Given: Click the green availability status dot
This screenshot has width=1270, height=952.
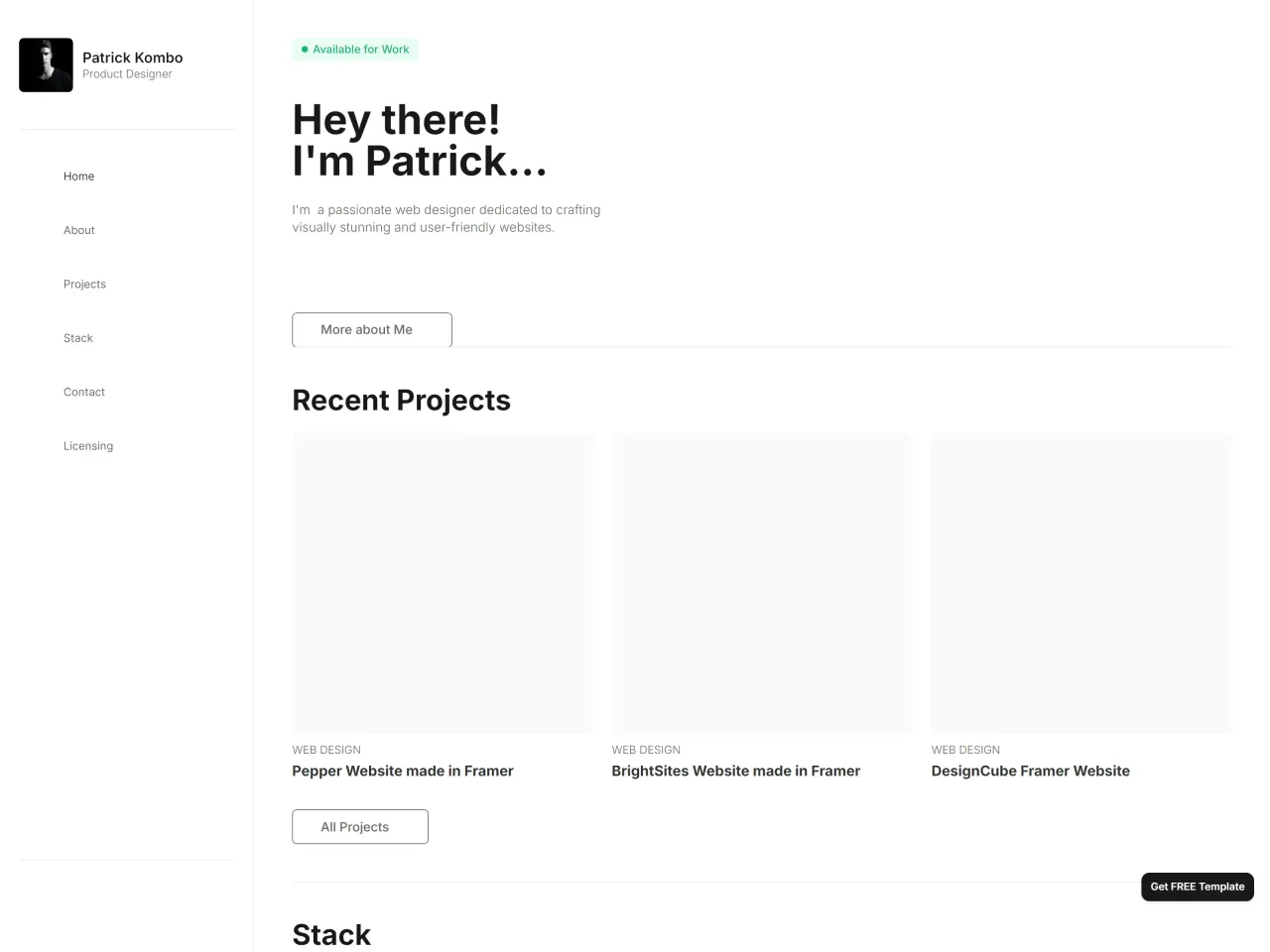Looking at the screenshot, I should [305, 50].
